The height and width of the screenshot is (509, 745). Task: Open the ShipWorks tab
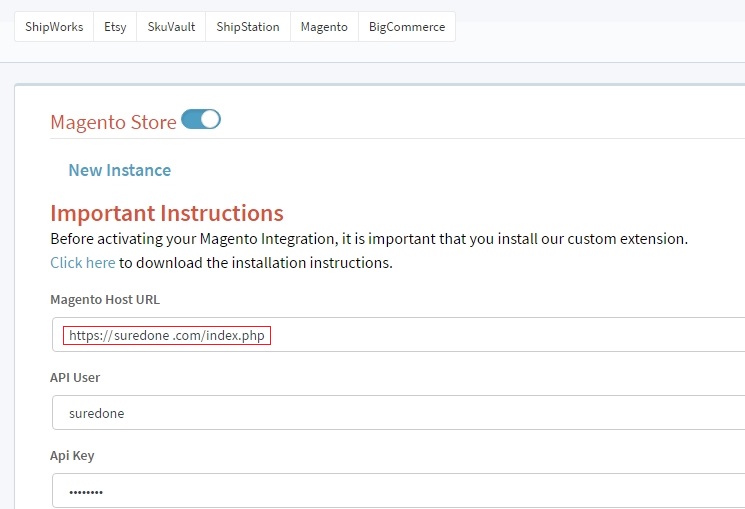54,27
